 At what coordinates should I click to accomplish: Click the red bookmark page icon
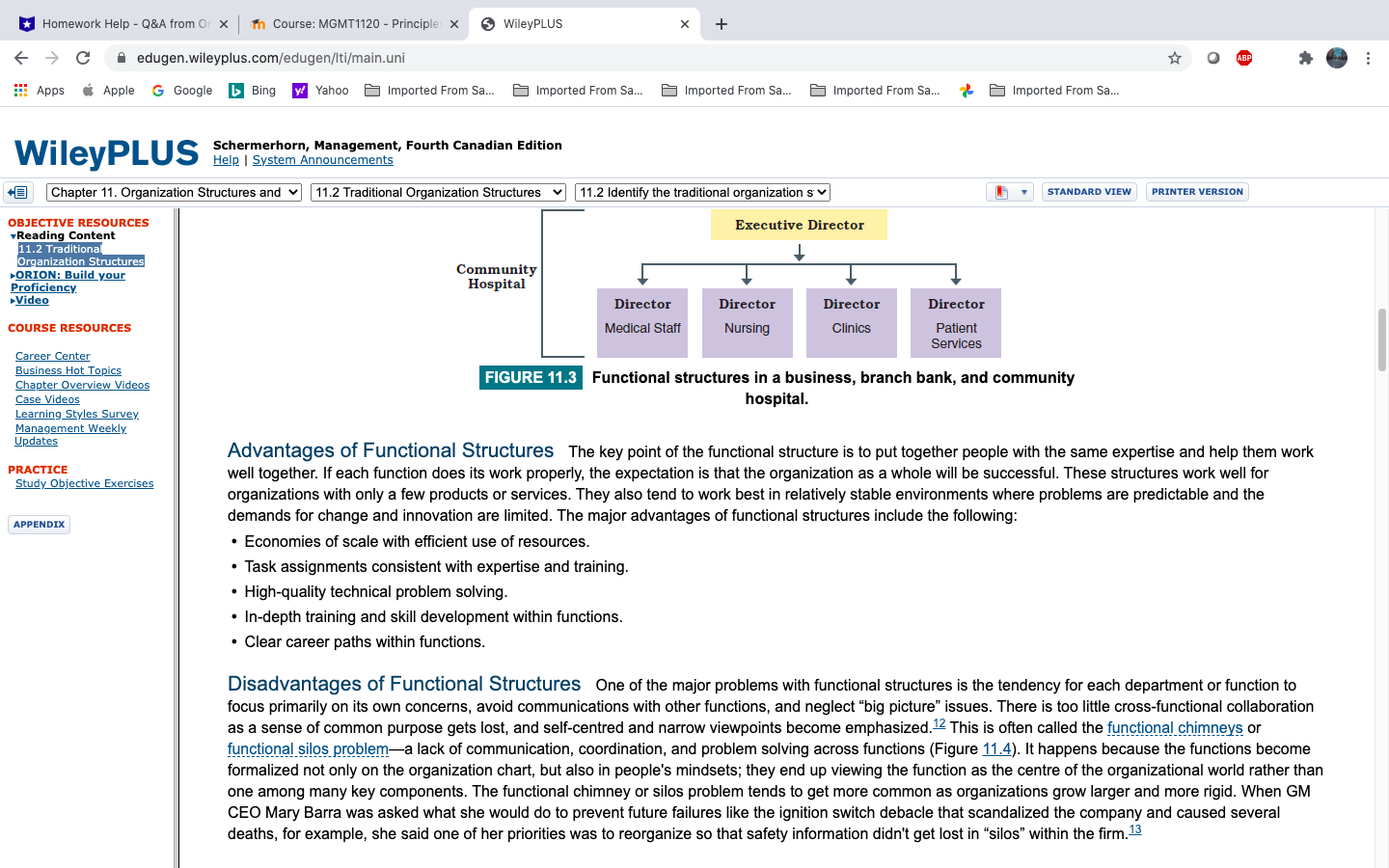pos(1001,192)
